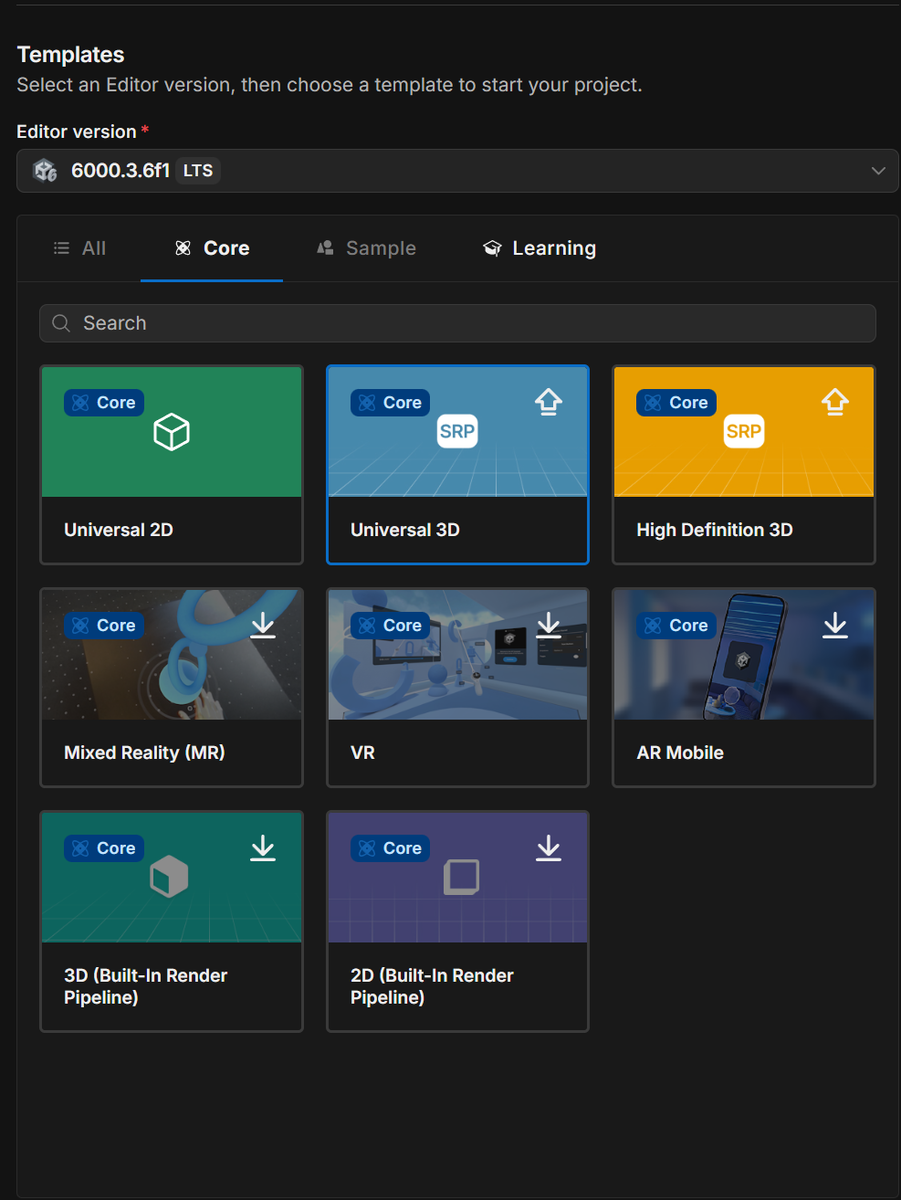Click the Core badge on Mixed Reality (MR)
901x1200 pixels.
[x=104, y=625]
